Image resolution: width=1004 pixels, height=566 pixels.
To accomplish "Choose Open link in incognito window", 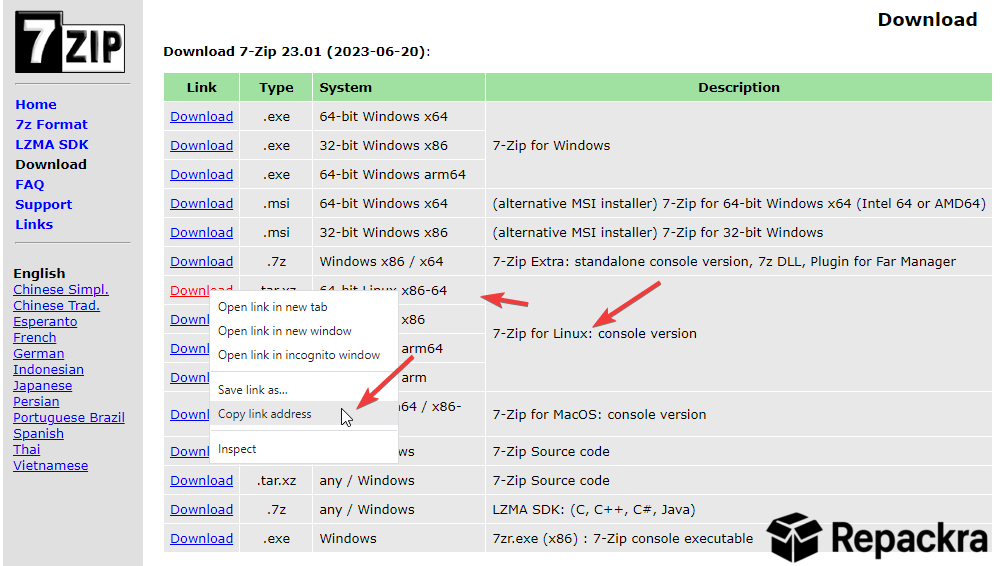I will (304, 355).
